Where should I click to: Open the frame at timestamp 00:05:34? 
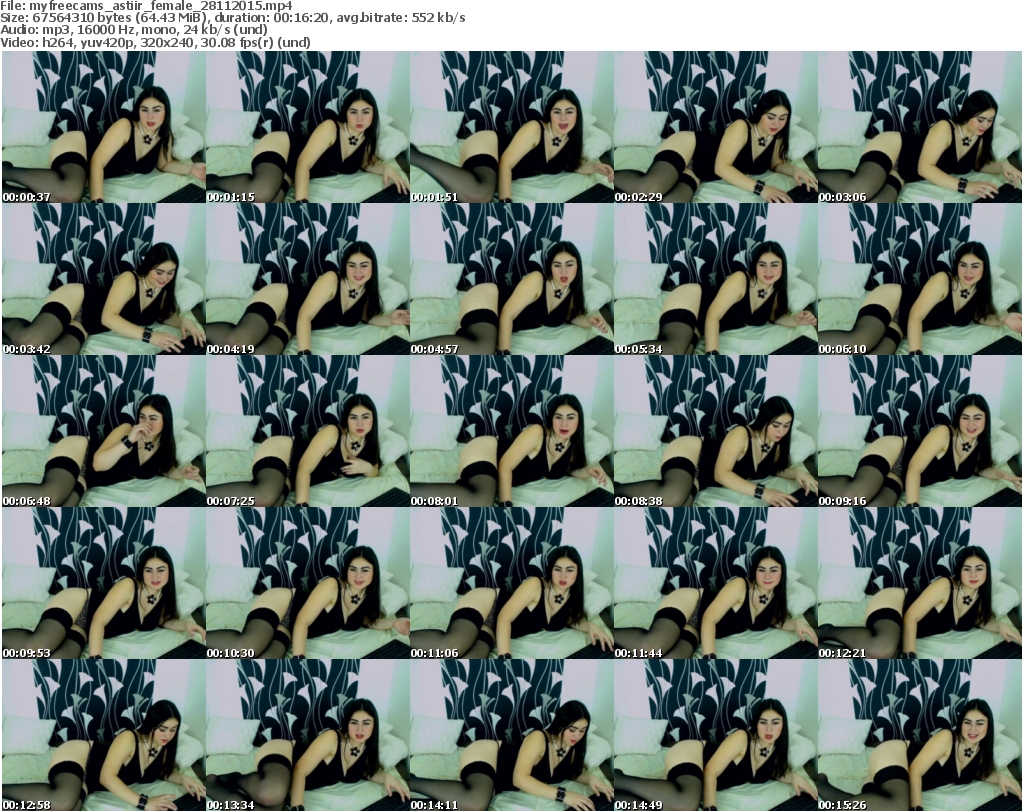pos(715,279)
